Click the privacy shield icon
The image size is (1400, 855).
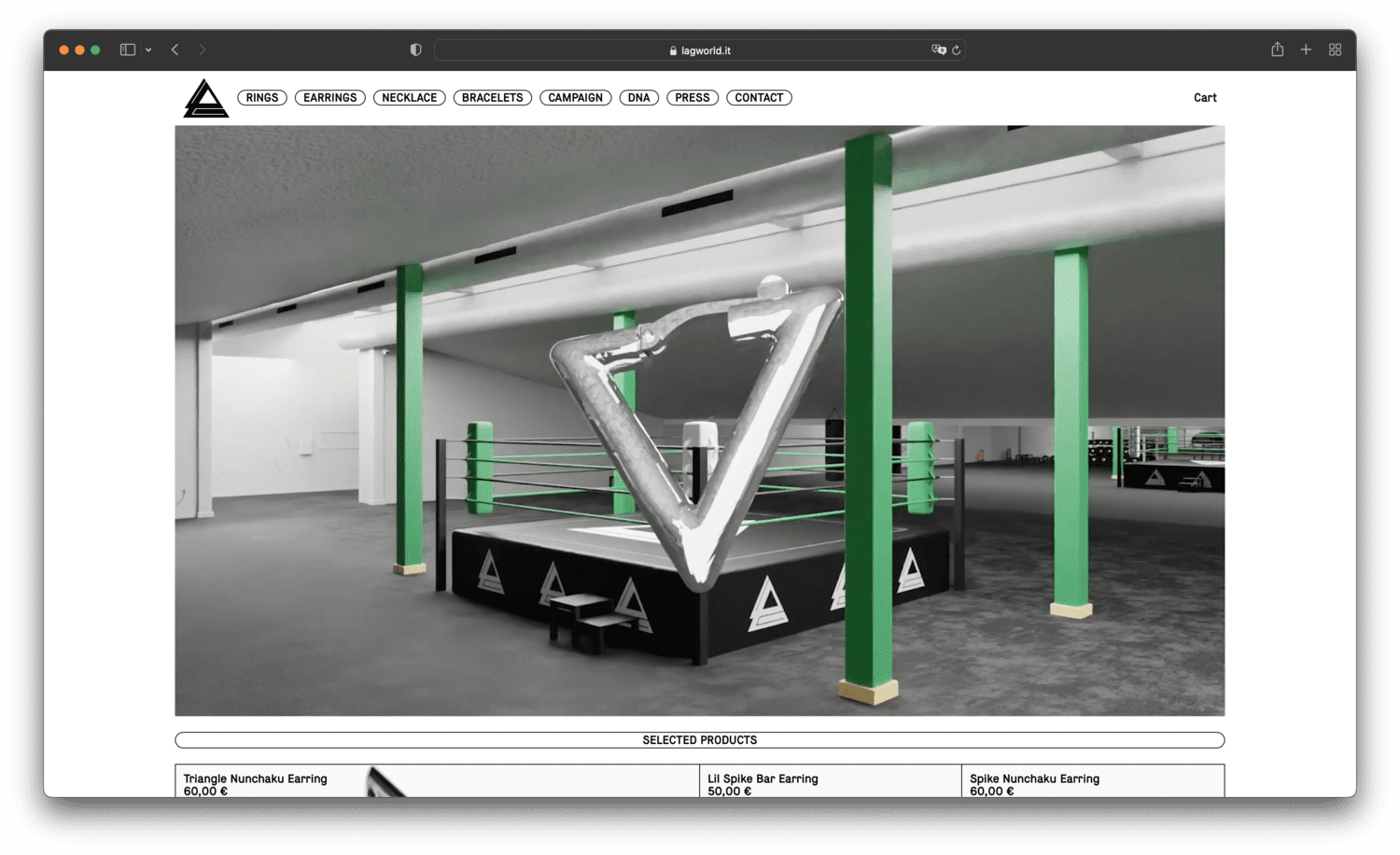pos(415,49)
